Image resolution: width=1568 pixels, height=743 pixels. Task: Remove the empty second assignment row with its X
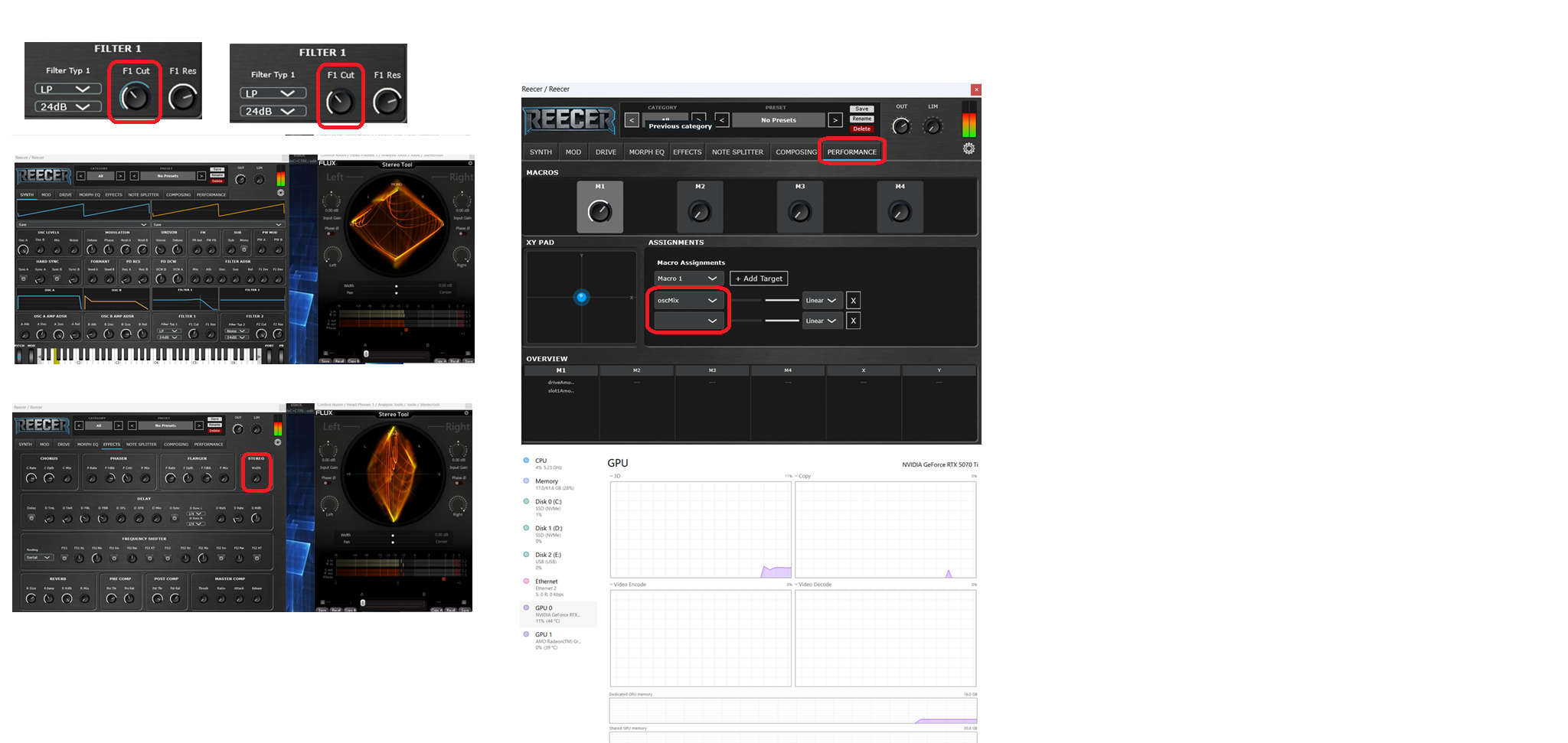coord(853,321)
